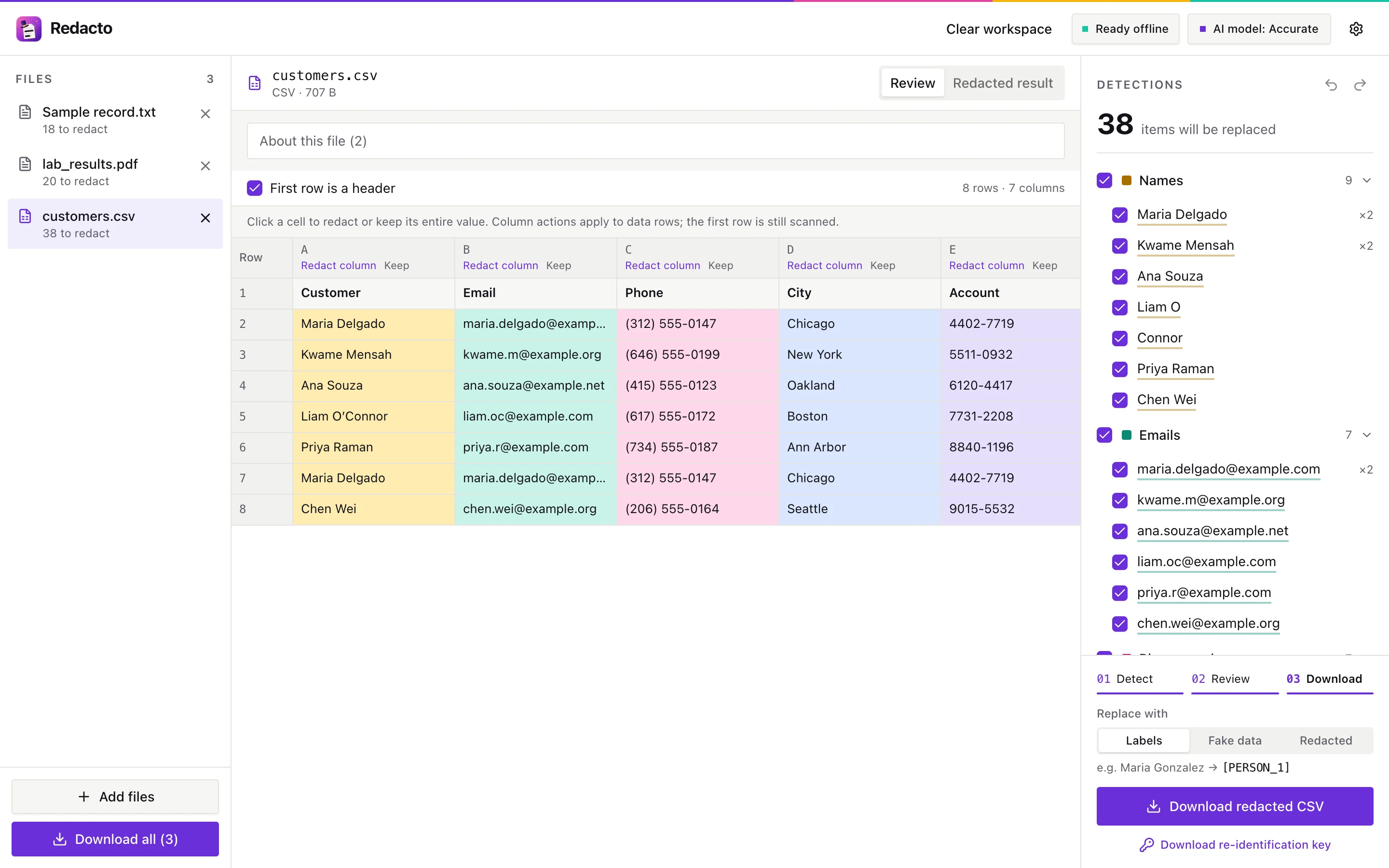Open settings gear icon
The width and height of the screenshot is (1389, 868).
click(1356, 29)
